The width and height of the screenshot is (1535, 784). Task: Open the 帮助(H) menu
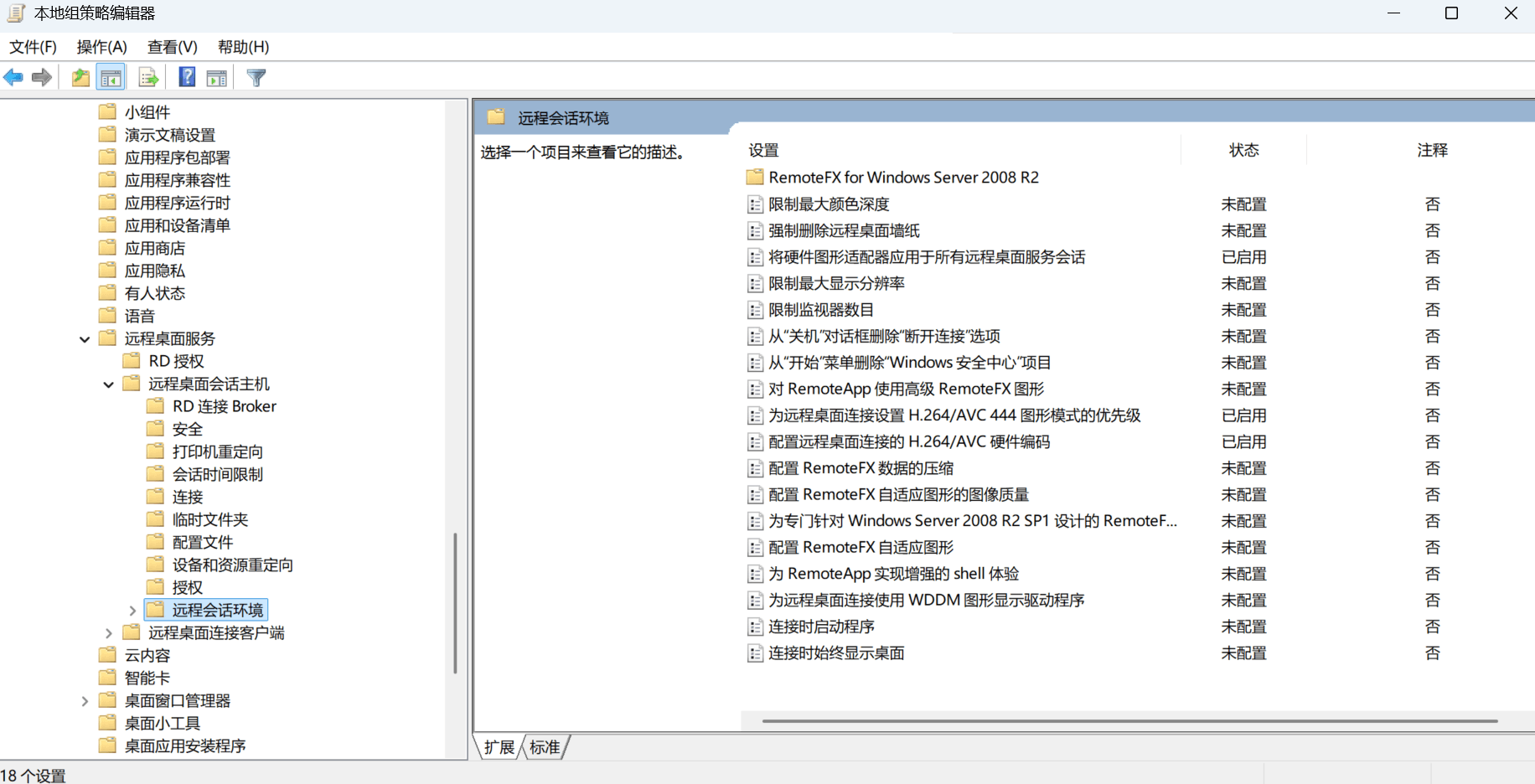(243, 47)
